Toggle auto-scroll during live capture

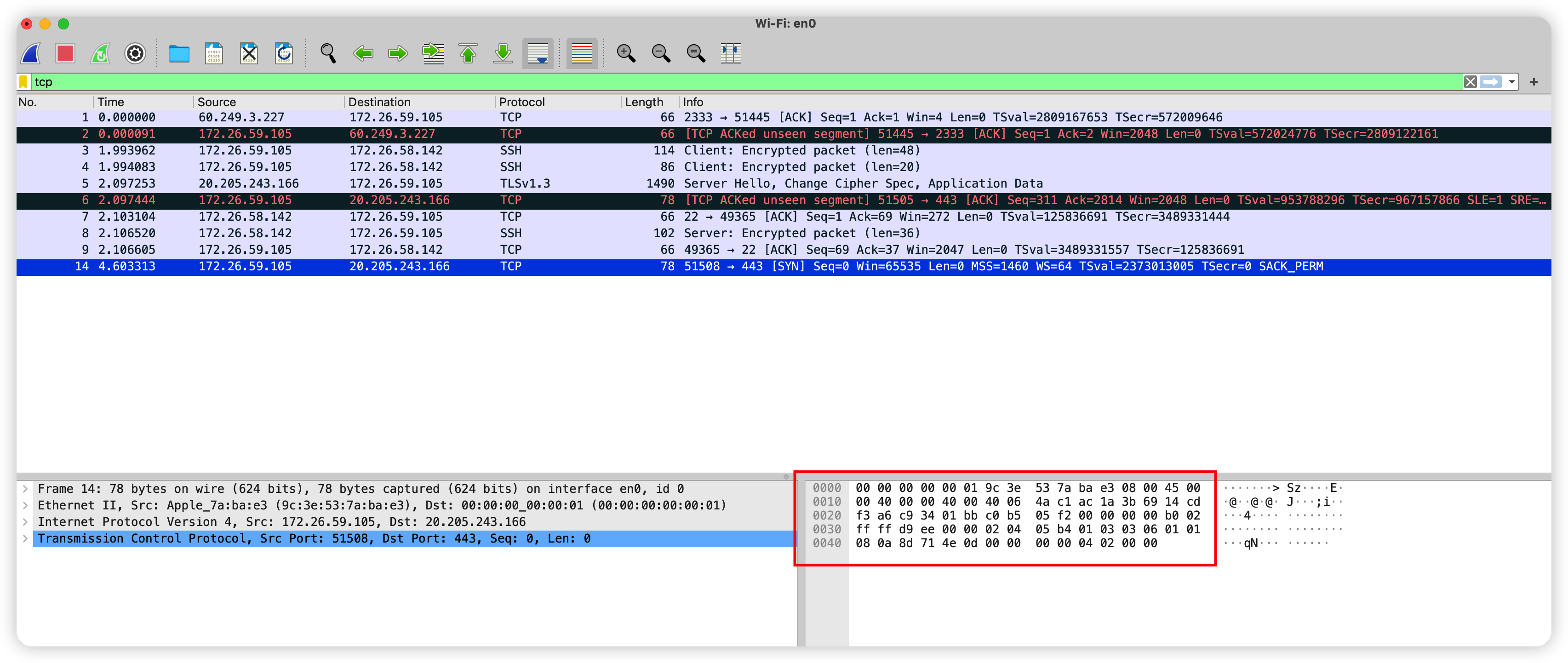(x=538, y=54)
